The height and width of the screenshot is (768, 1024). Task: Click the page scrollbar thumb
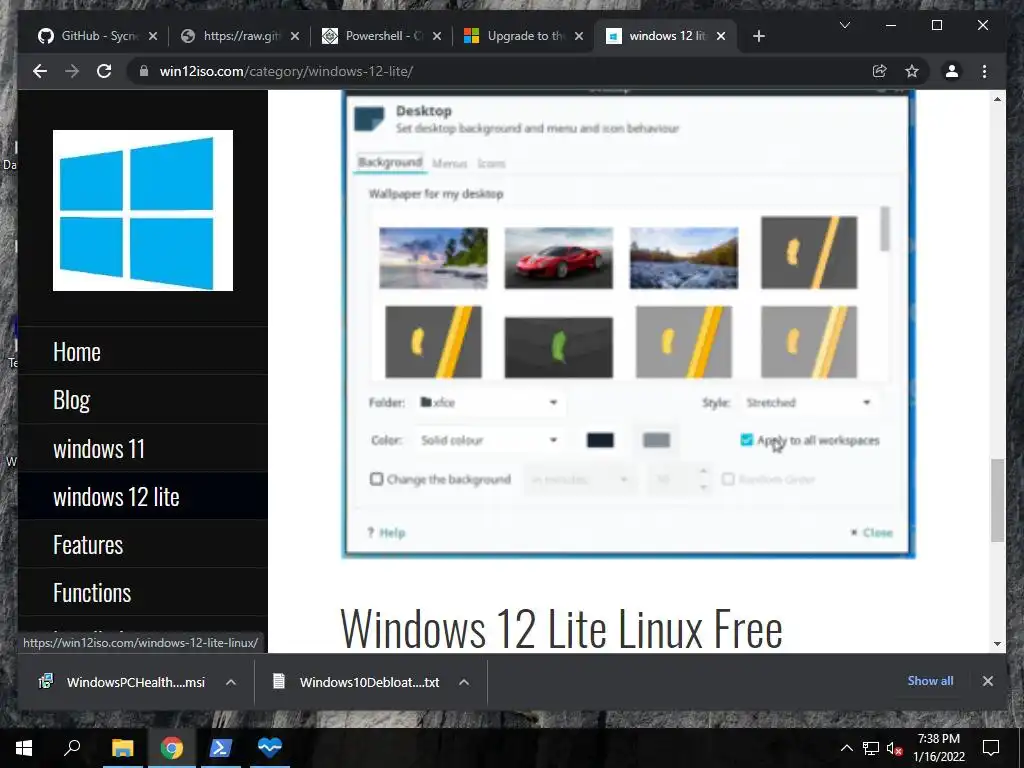[997, 500]
